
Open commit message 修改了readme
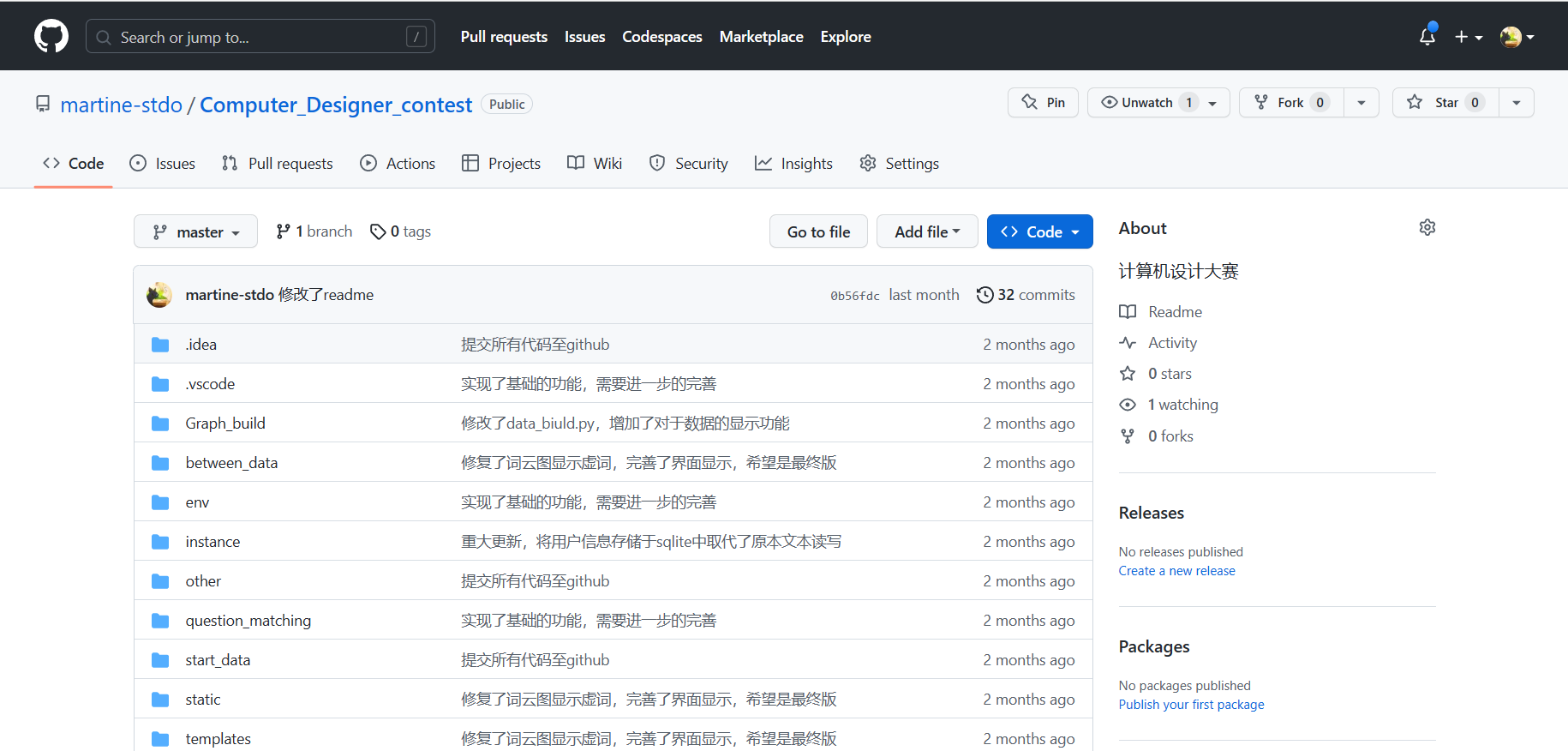(x=326, y=295)
